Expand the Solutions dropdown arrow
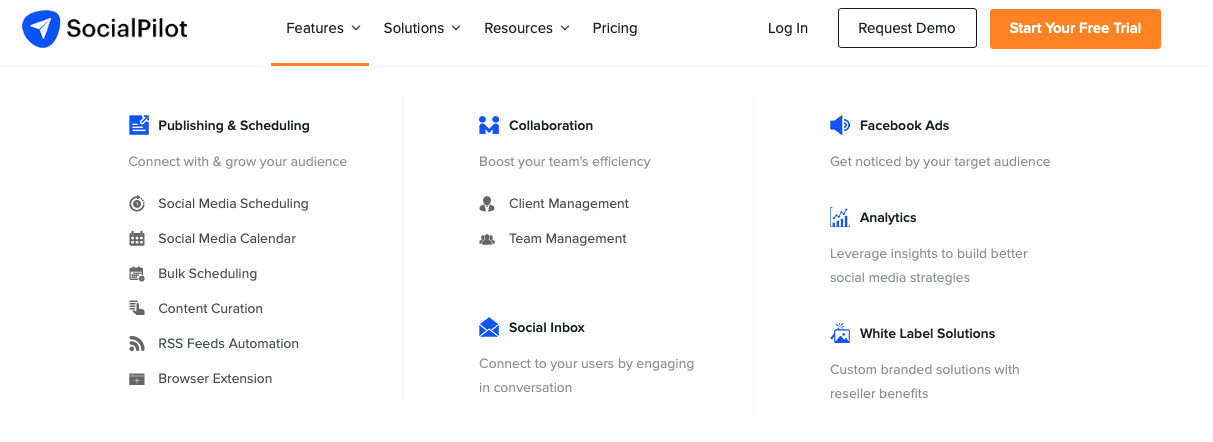The width and height of the screenshot is (1213, 442). (456, 28)
